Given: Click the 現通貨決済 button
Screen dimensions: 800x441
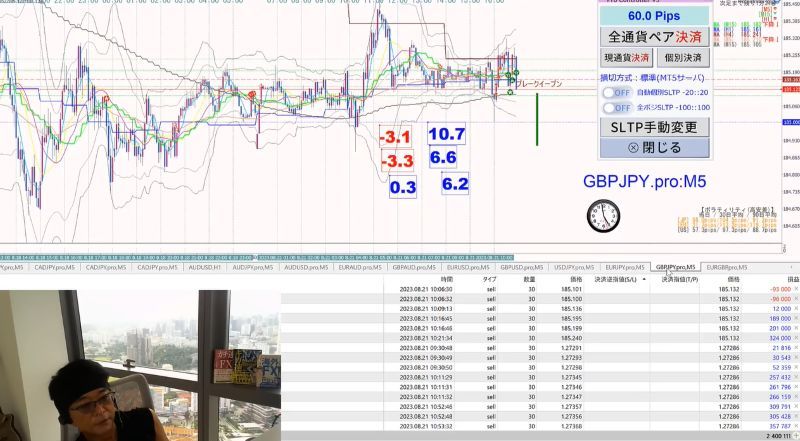Looking at the screenshot, I should pos(627,58).
